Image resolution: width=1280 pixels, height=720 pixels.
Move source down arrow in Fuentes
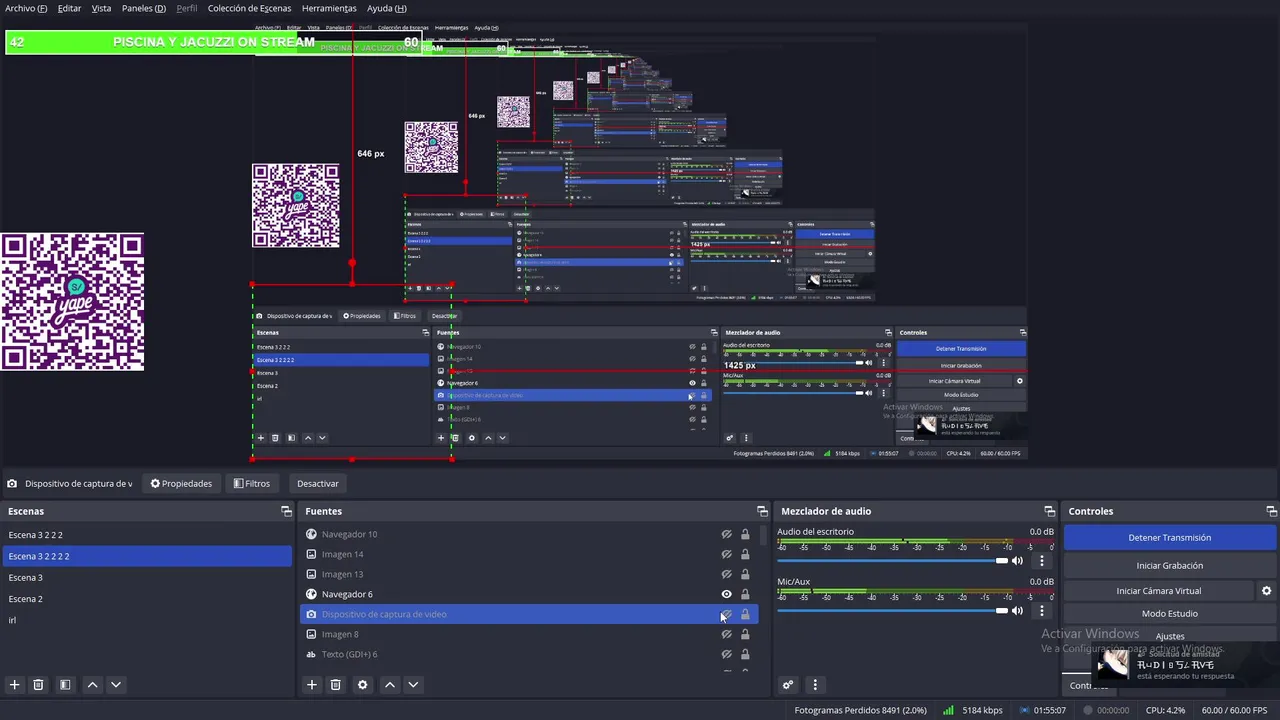point(413,685)
